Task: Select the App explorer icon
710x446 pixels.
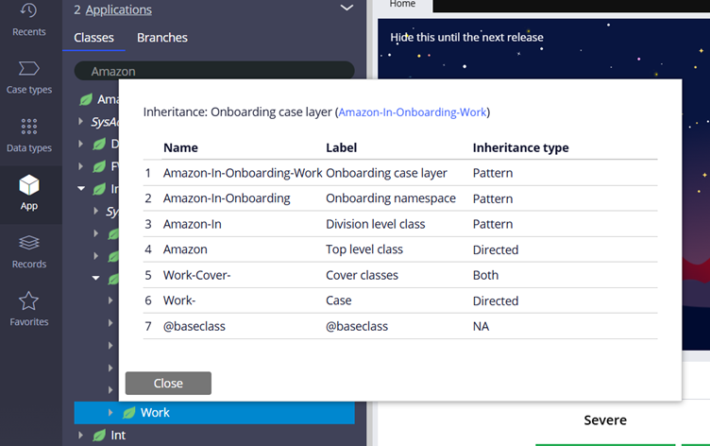Action: coord(29,192)
